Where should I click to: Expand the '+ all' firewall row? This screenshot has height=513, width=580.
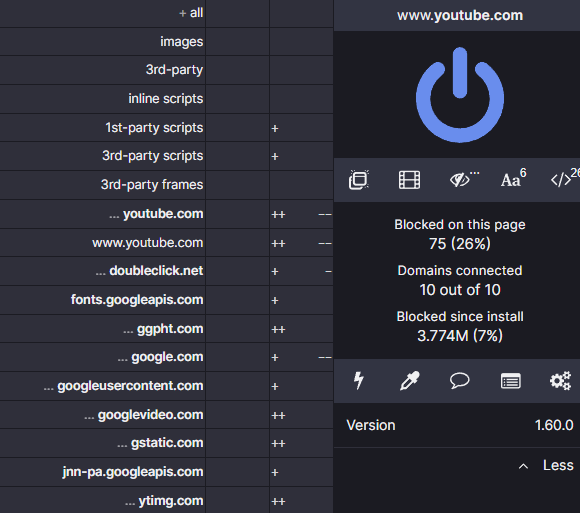[x=191, y=13]
